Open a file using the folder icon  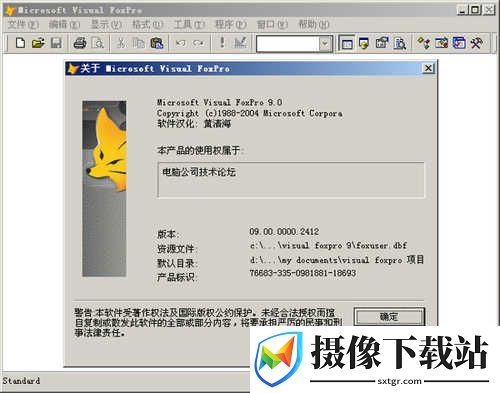(x=38, y=43)
